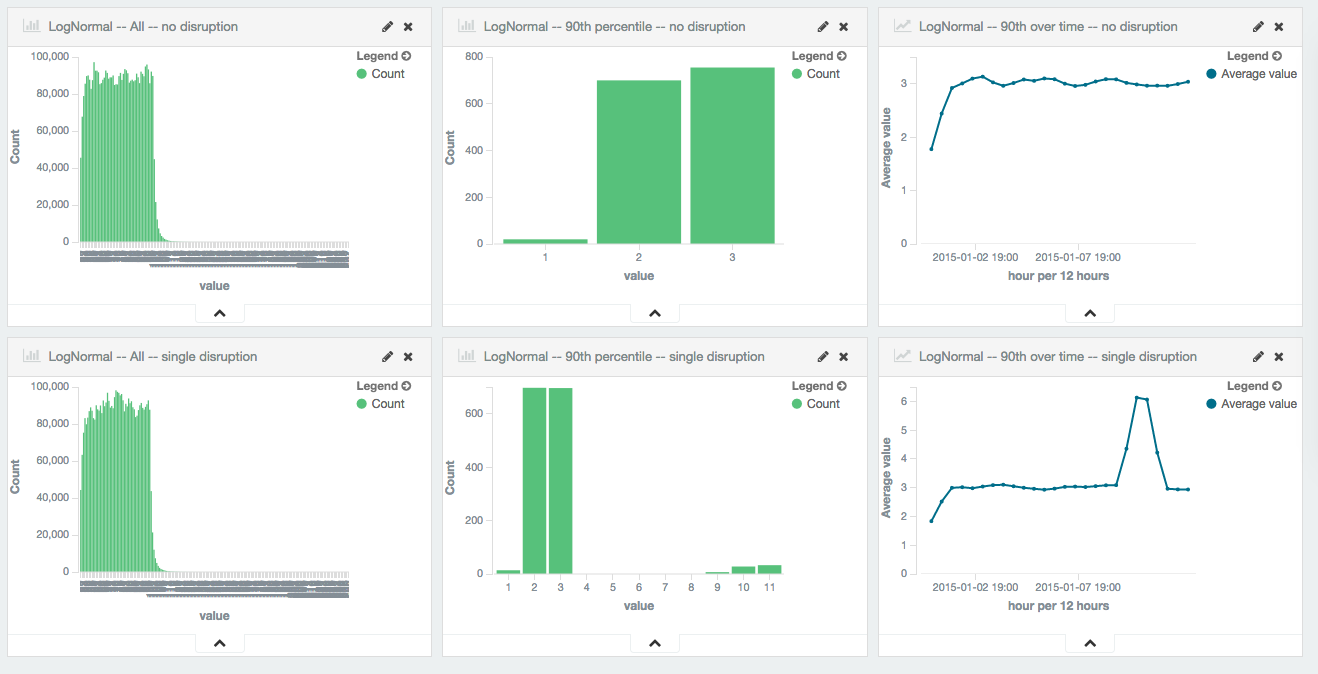This screenshot has width=1318, height=674.
Task: Edit '90th over time -- single disruption' visualization
Action: point(1258,357)
